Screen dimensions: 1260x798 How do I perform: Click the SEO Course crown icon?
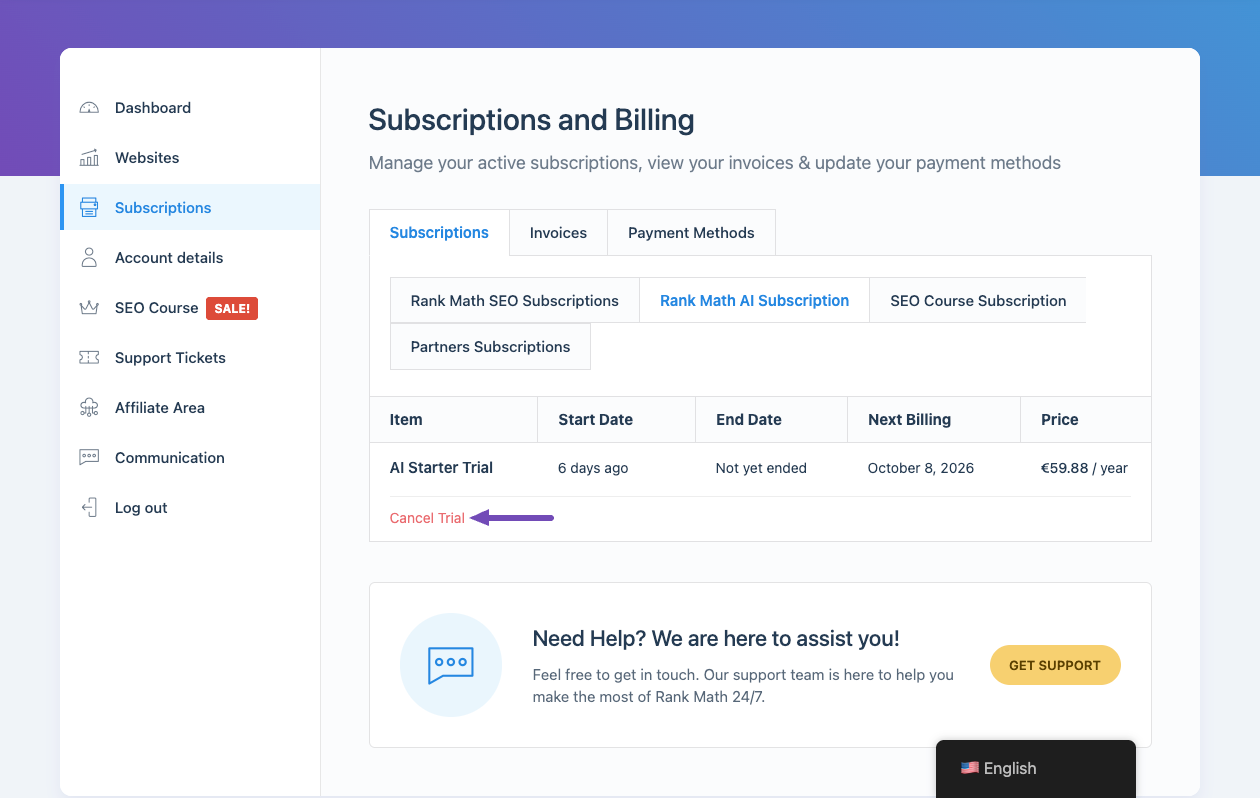click(x=89, y=308)
